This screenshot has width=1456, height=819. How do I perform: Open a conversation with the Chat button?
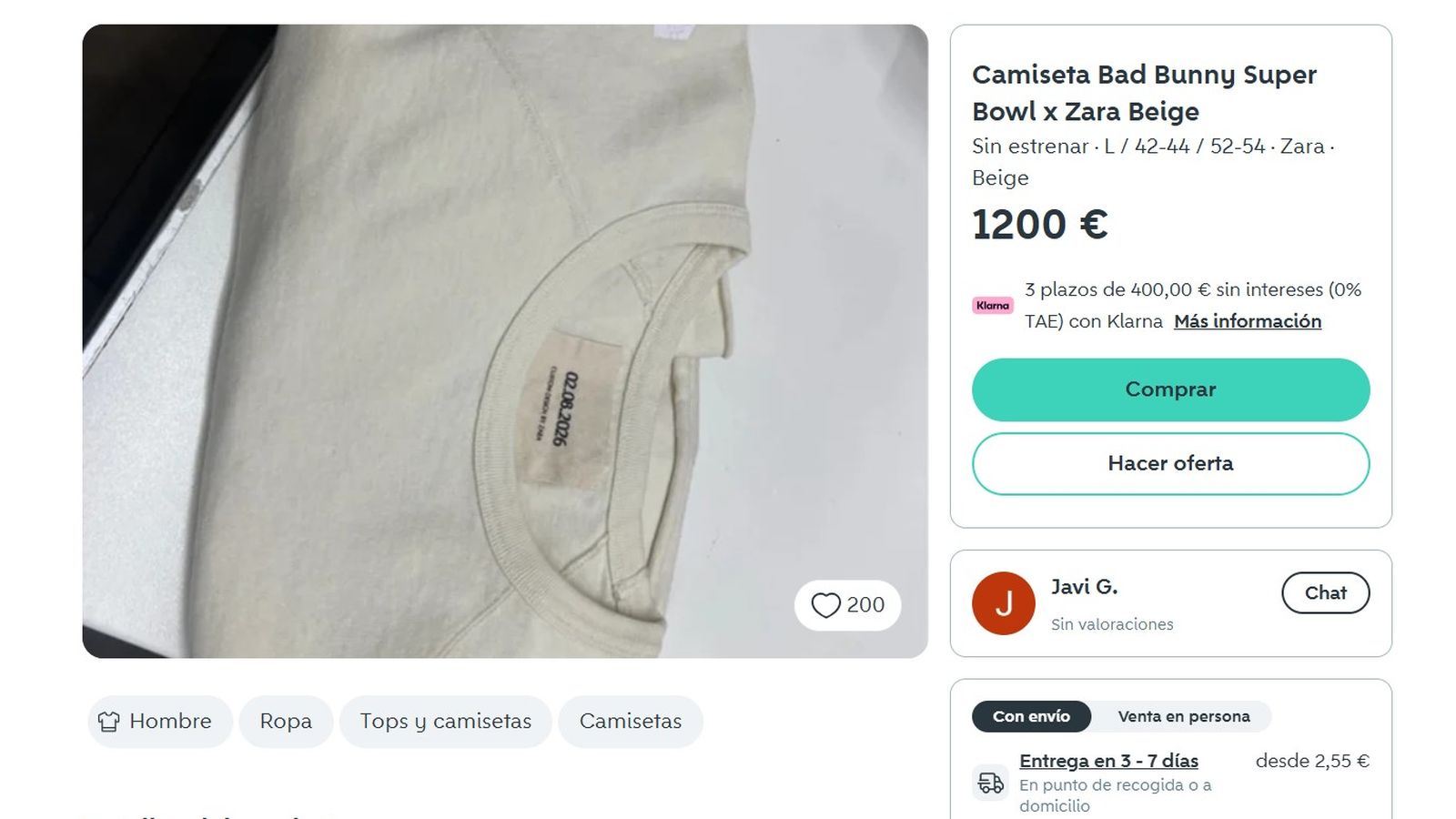pyautogui.click(x=1325, y=592)
